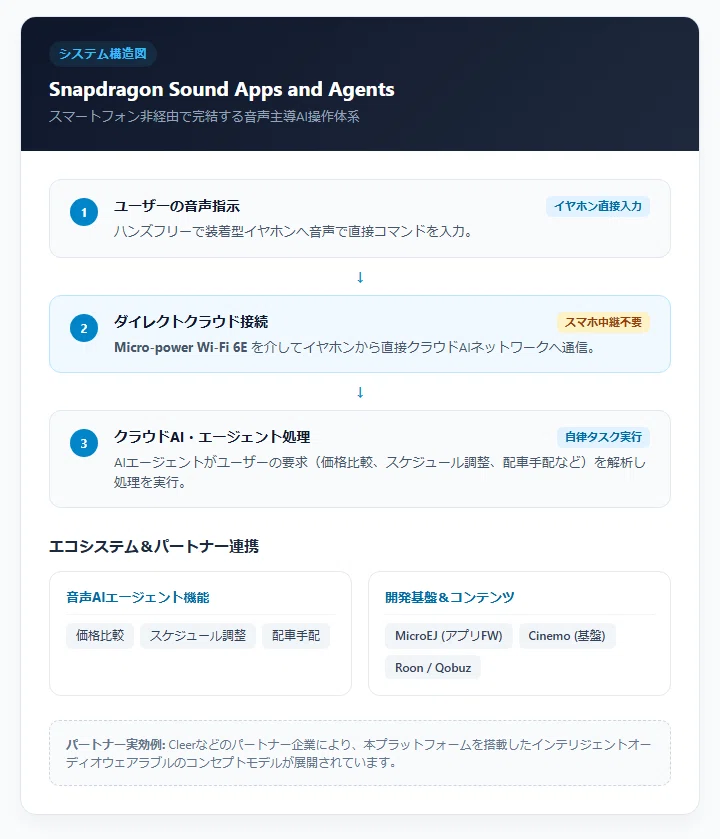Screen dimensions: 720x839
Task: Click the Roon / Qobuz chip
Action: [x=433, y=668]
